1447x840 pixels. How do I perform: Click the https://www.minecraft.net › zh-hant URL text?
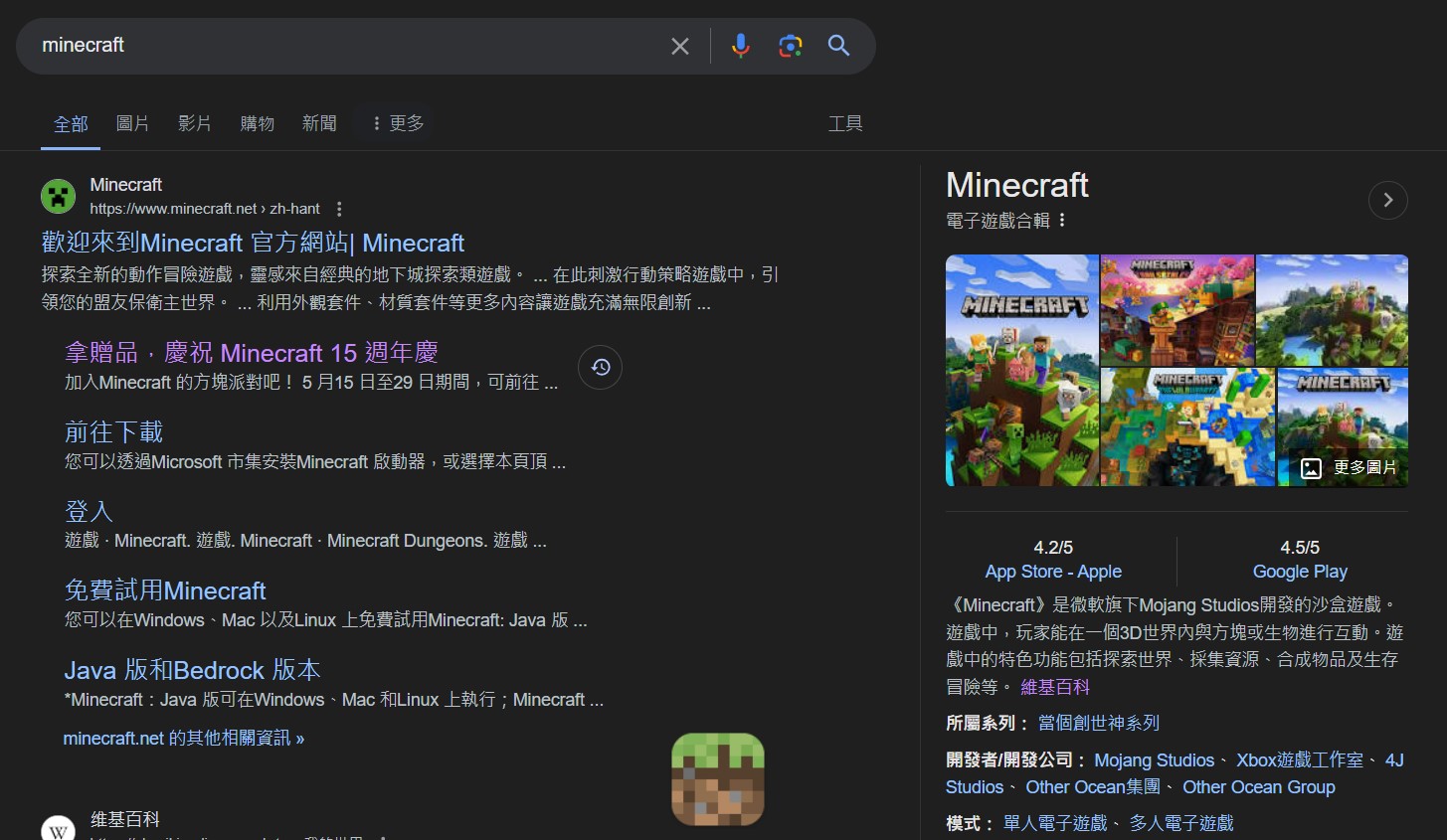[205, 209]
